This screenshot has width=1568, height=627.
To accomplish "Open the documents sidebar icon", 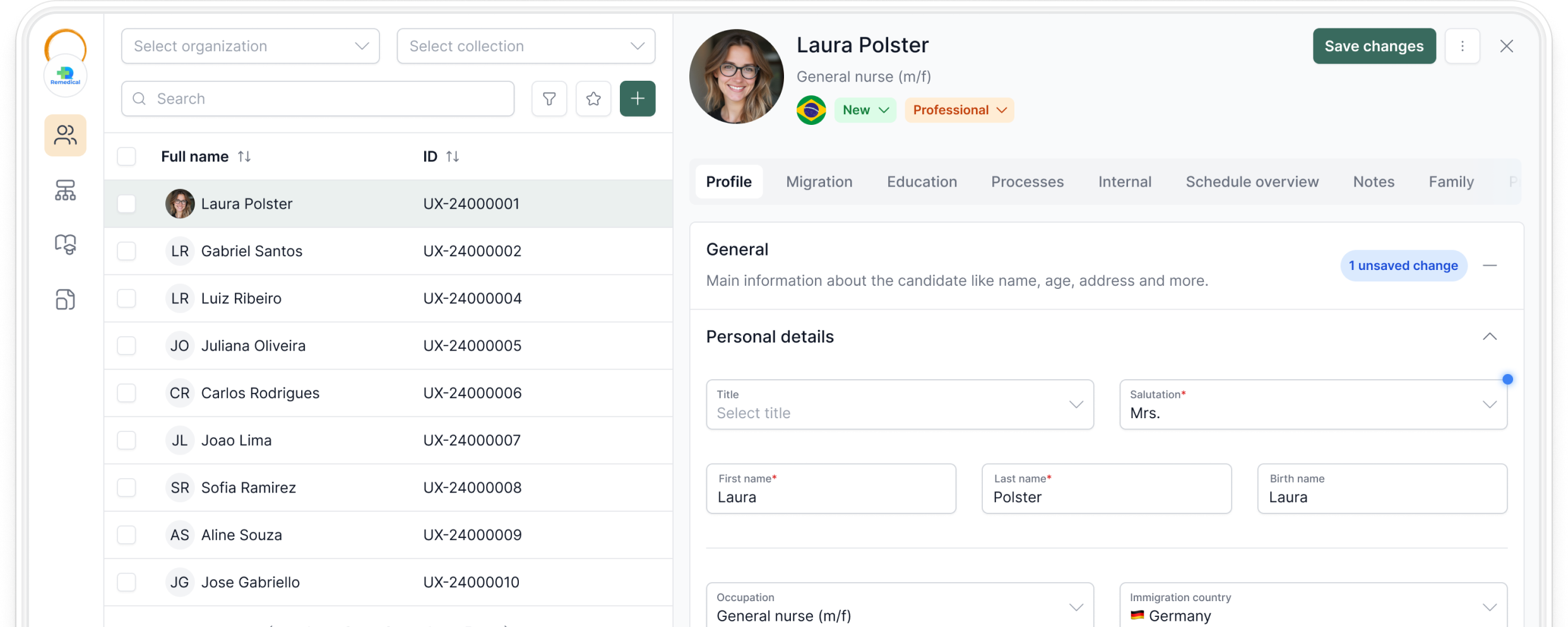I will [x=65, y=299].
